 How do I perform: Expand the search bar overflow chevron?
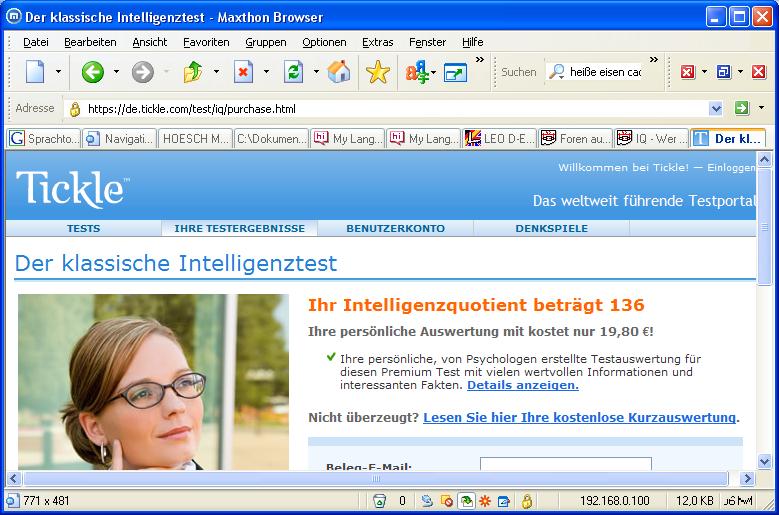(654, 60)
